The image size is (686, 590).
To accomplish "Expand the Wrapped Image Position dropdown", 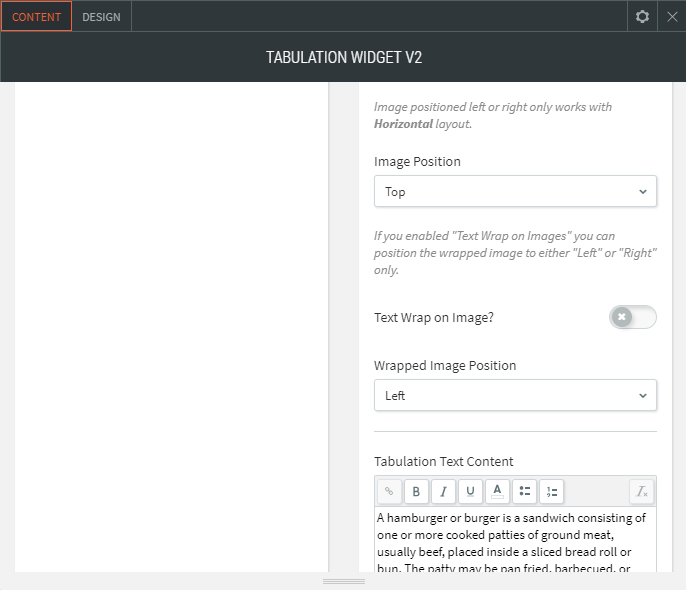I will tap(515, 395).
